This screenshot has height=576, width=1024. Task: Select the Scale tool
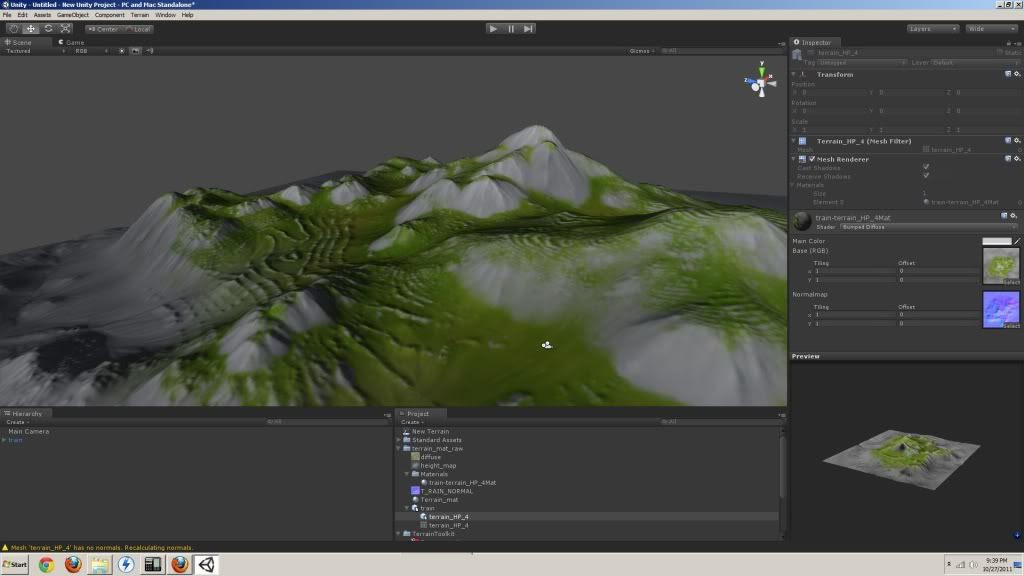click(x=65, y=29)
